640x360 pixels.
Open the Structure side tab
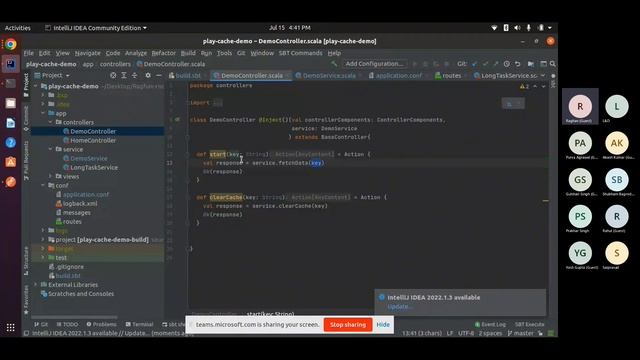26,261
